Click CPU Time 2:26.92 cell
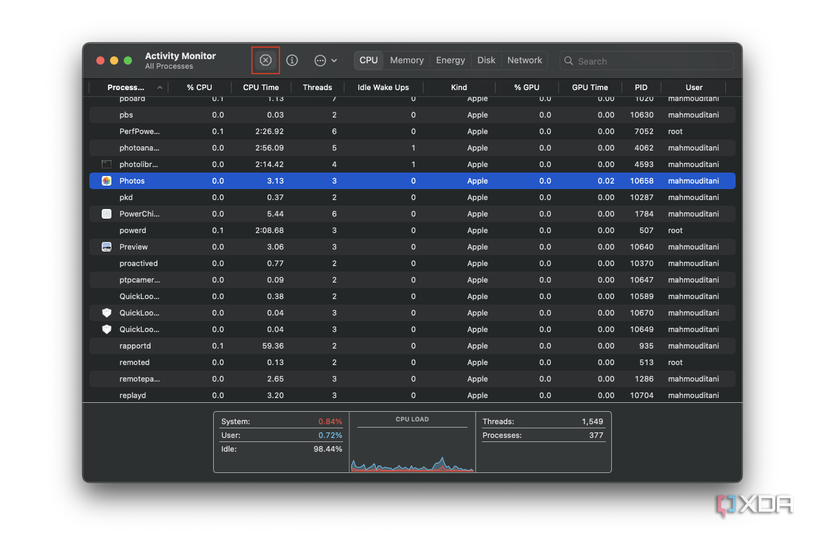The height and width of the screenshot is (550, 825). coord(269,132)
